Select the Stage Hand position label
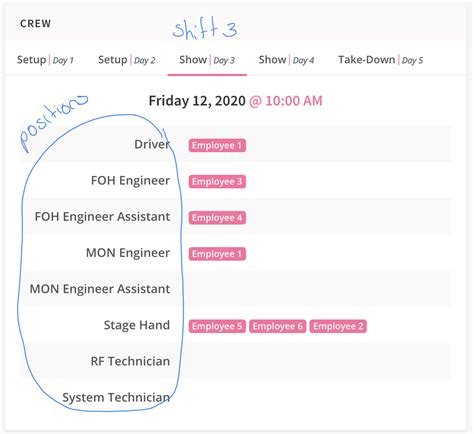This screenshot has width=474, height=434. [x=137, y=325]
